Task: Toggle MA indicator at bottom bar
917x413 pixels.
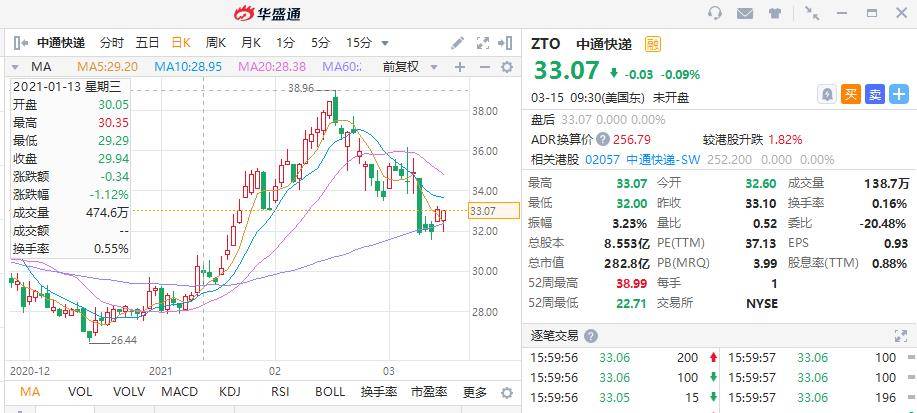Action: click(x=30, y=392)
